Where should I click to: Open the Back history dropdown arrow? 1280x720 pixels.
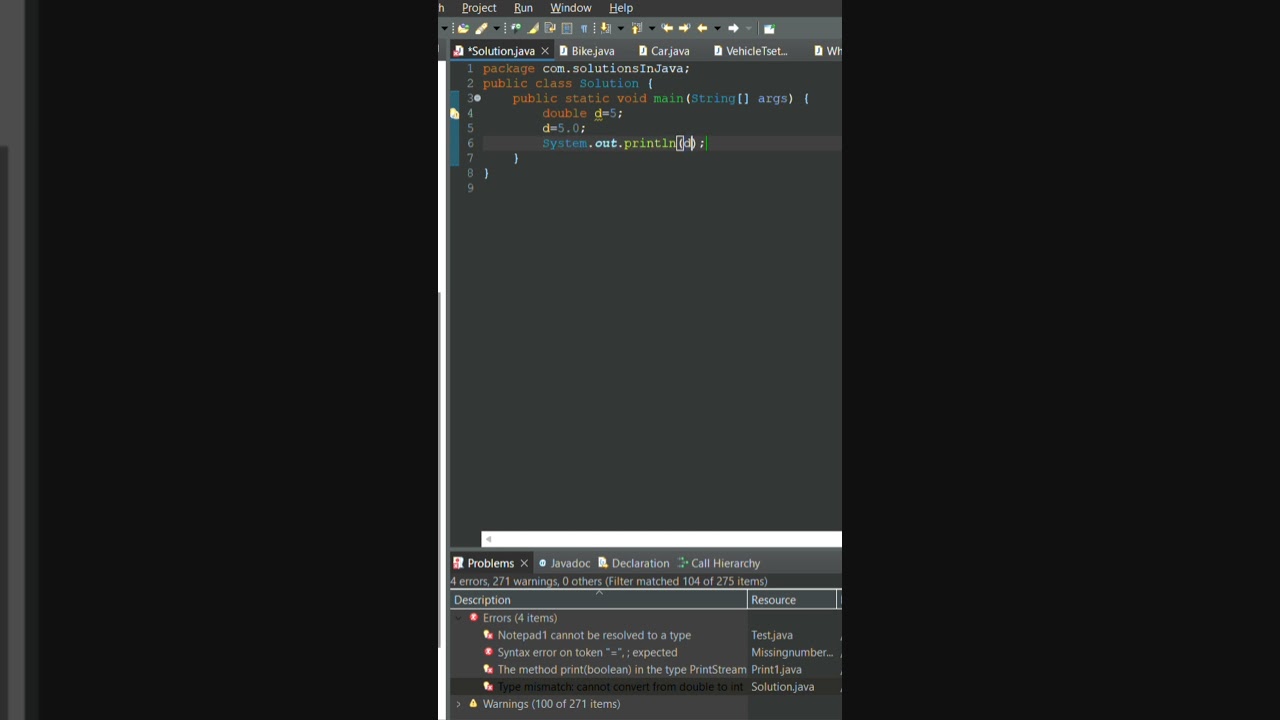(x=717, y=28)
